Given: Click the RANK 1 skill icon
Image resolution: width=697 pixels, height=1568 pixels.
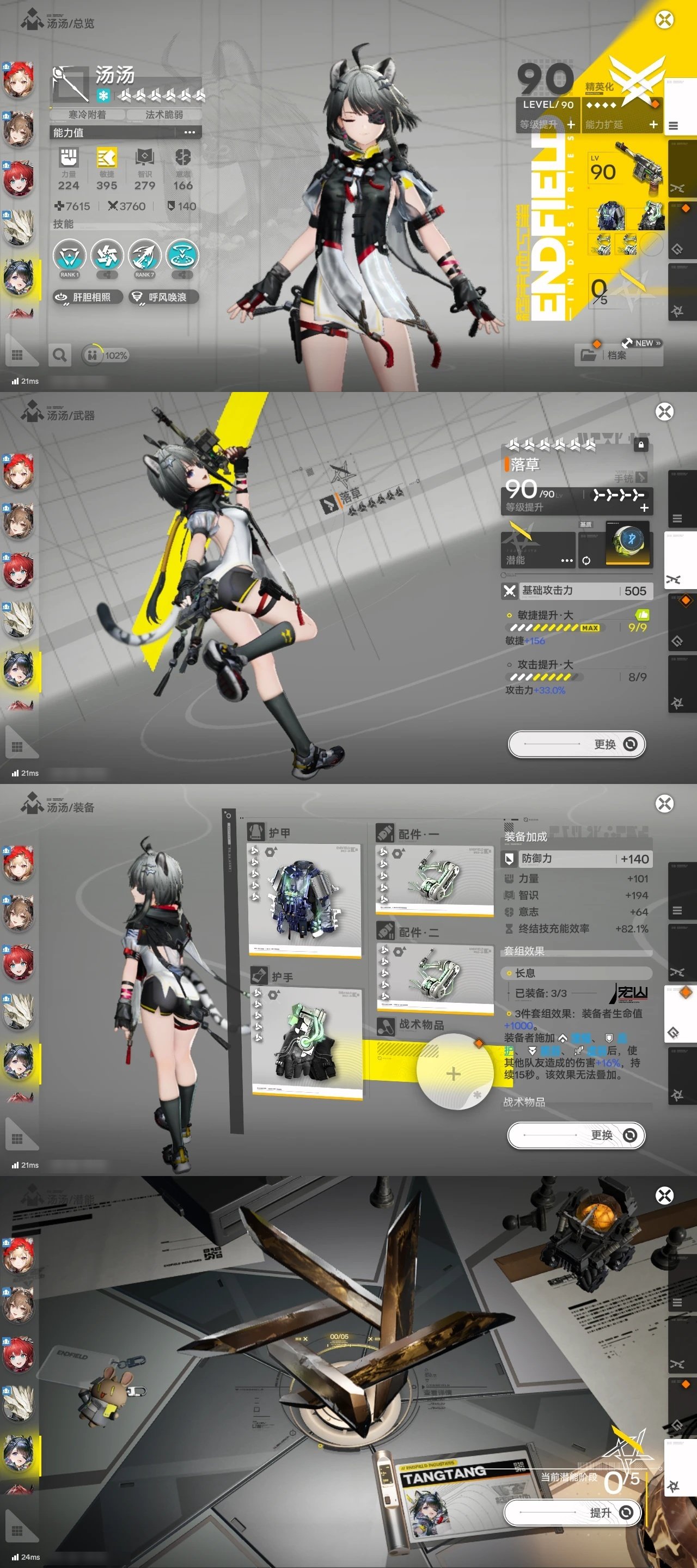Looking at the screenshot, I should pos(69,256).
